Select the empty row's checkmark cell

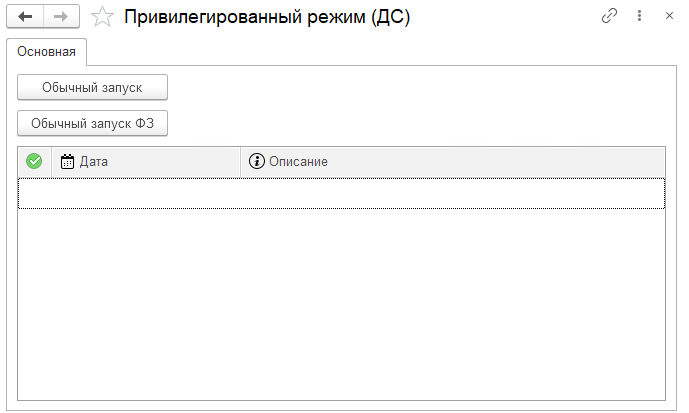point(35,193)
